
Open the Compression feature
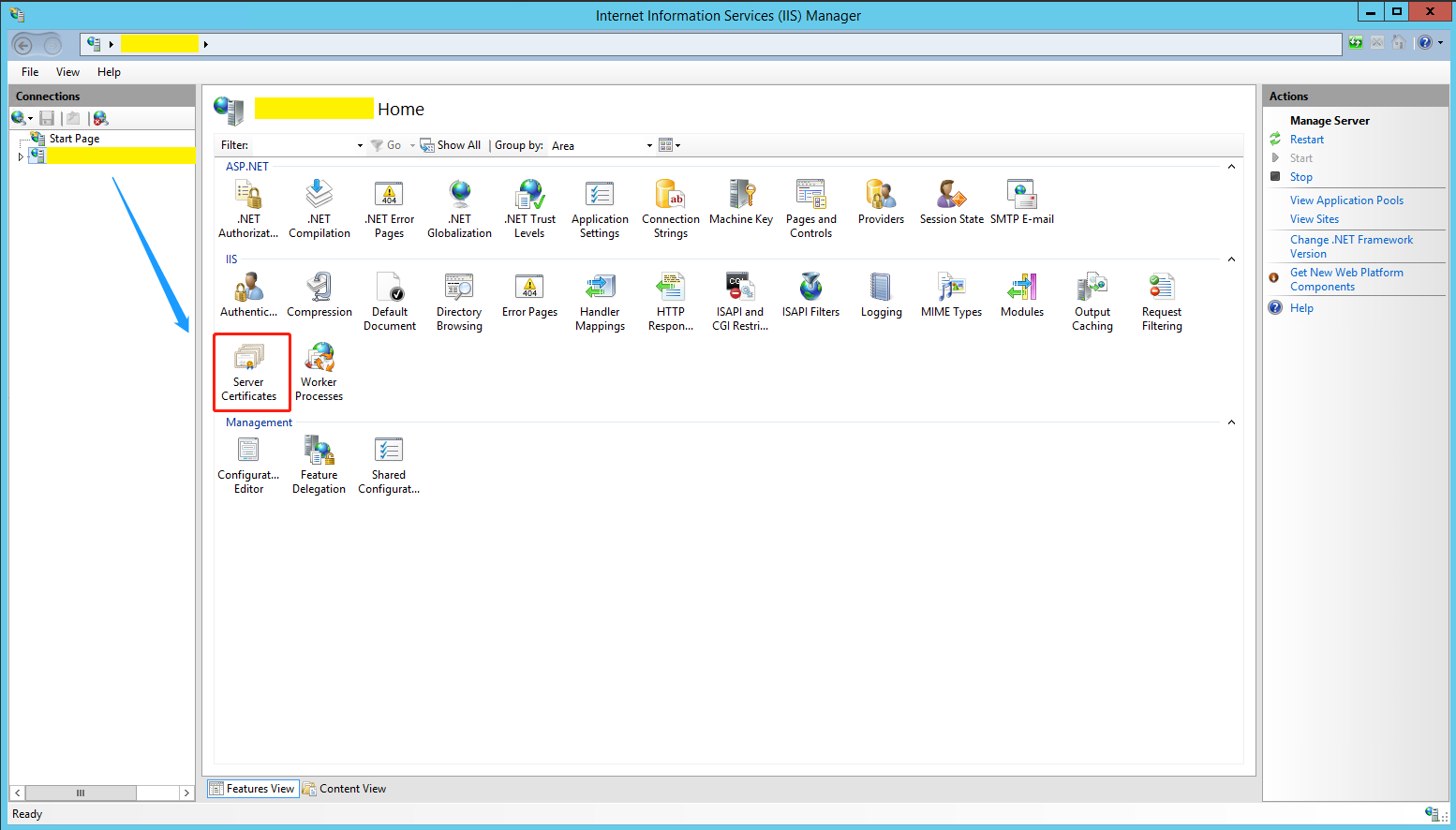tap(319, 295)
